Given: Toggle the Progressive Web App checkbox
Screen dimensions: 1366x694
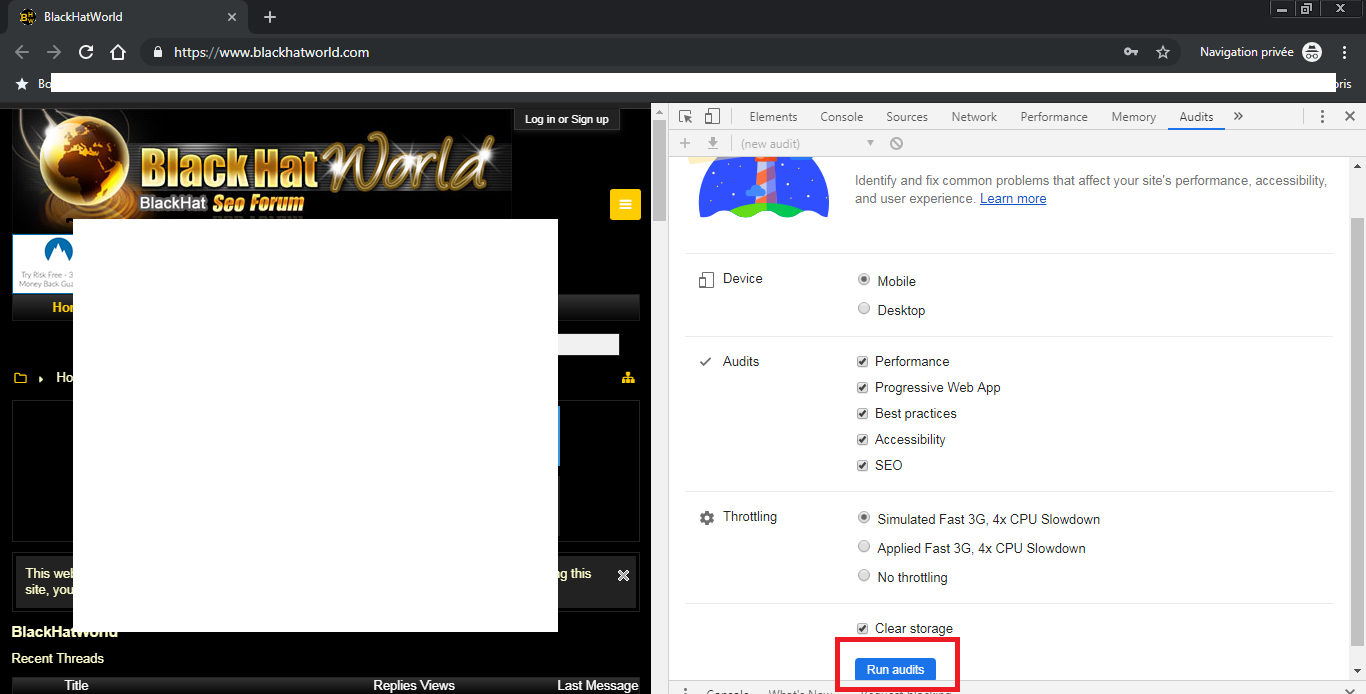Looking at the screenshot, I should click(863, 387).
